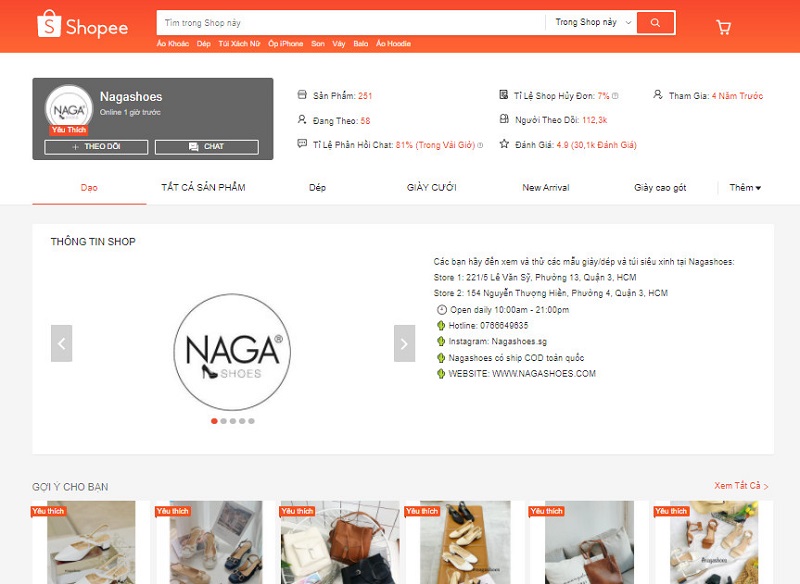Show previous shop banner slide arrow

61,343
